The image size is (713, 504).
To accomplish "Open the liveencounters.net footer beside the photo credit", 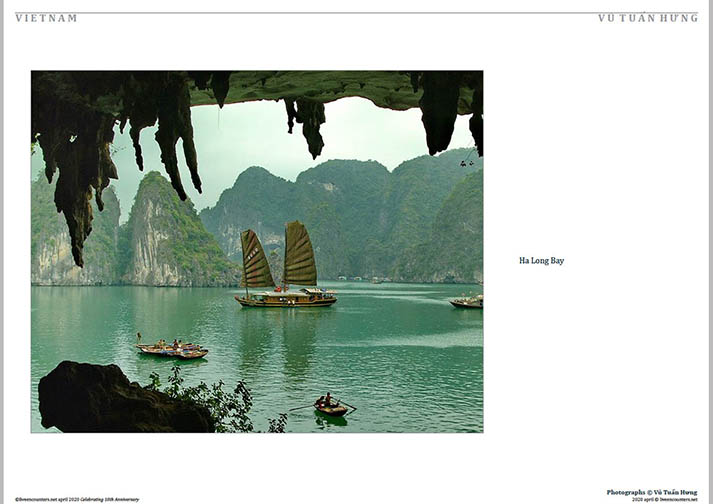I will [665, 499].
